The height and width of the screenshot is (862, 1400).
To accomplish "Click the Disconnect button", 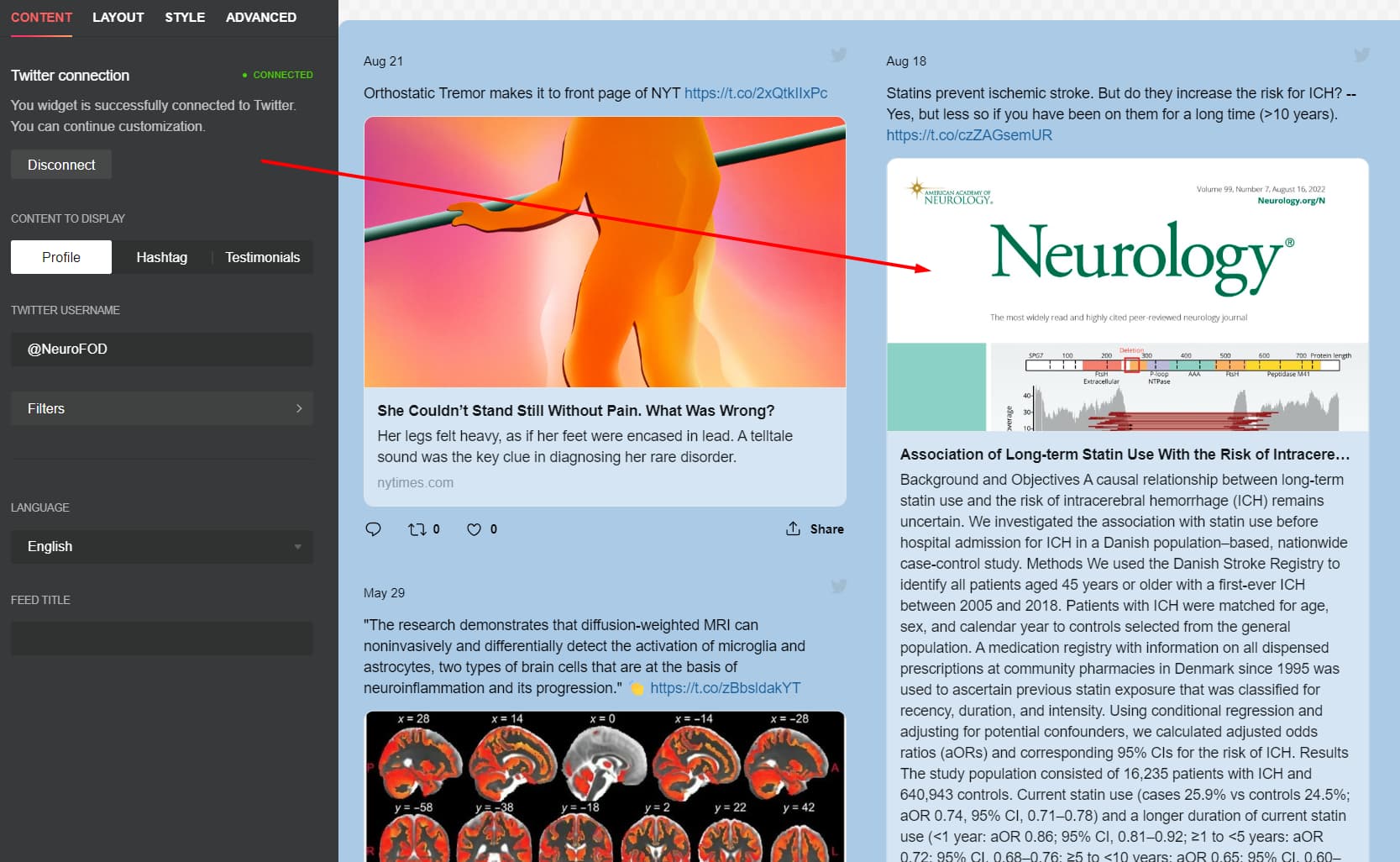I will 61,165.
